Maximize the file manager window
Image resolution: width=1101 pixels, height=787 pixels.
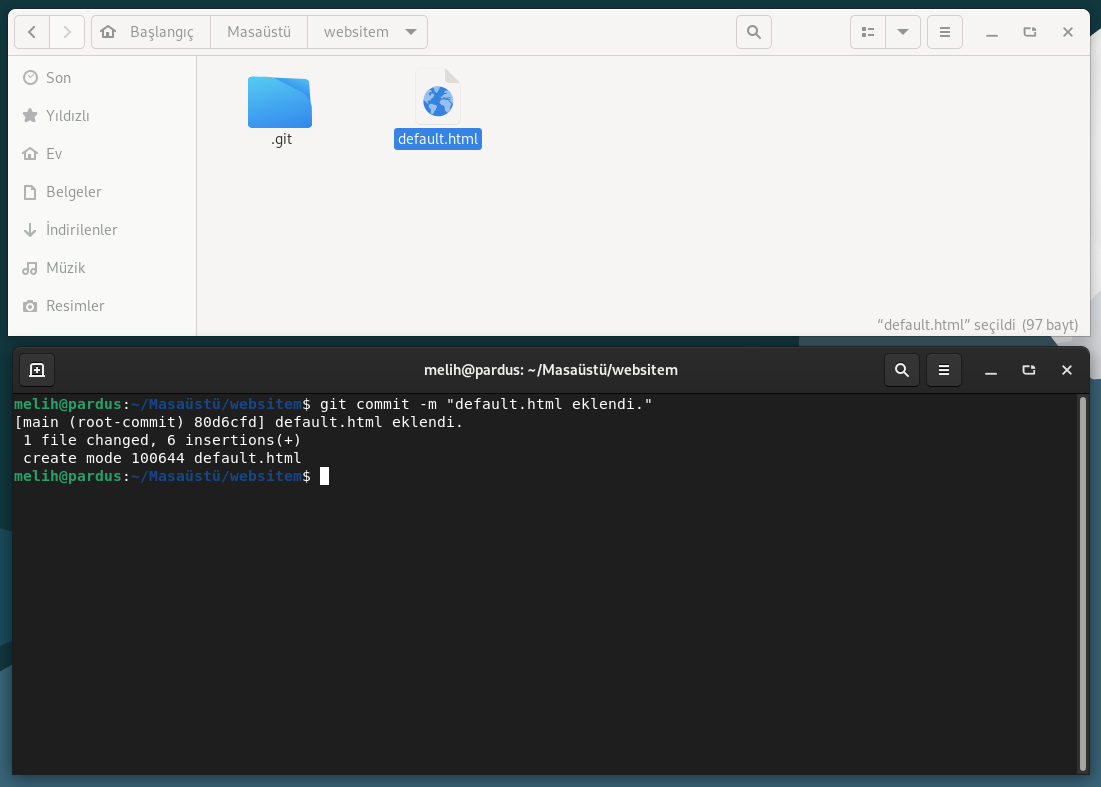pos(1029,32)
